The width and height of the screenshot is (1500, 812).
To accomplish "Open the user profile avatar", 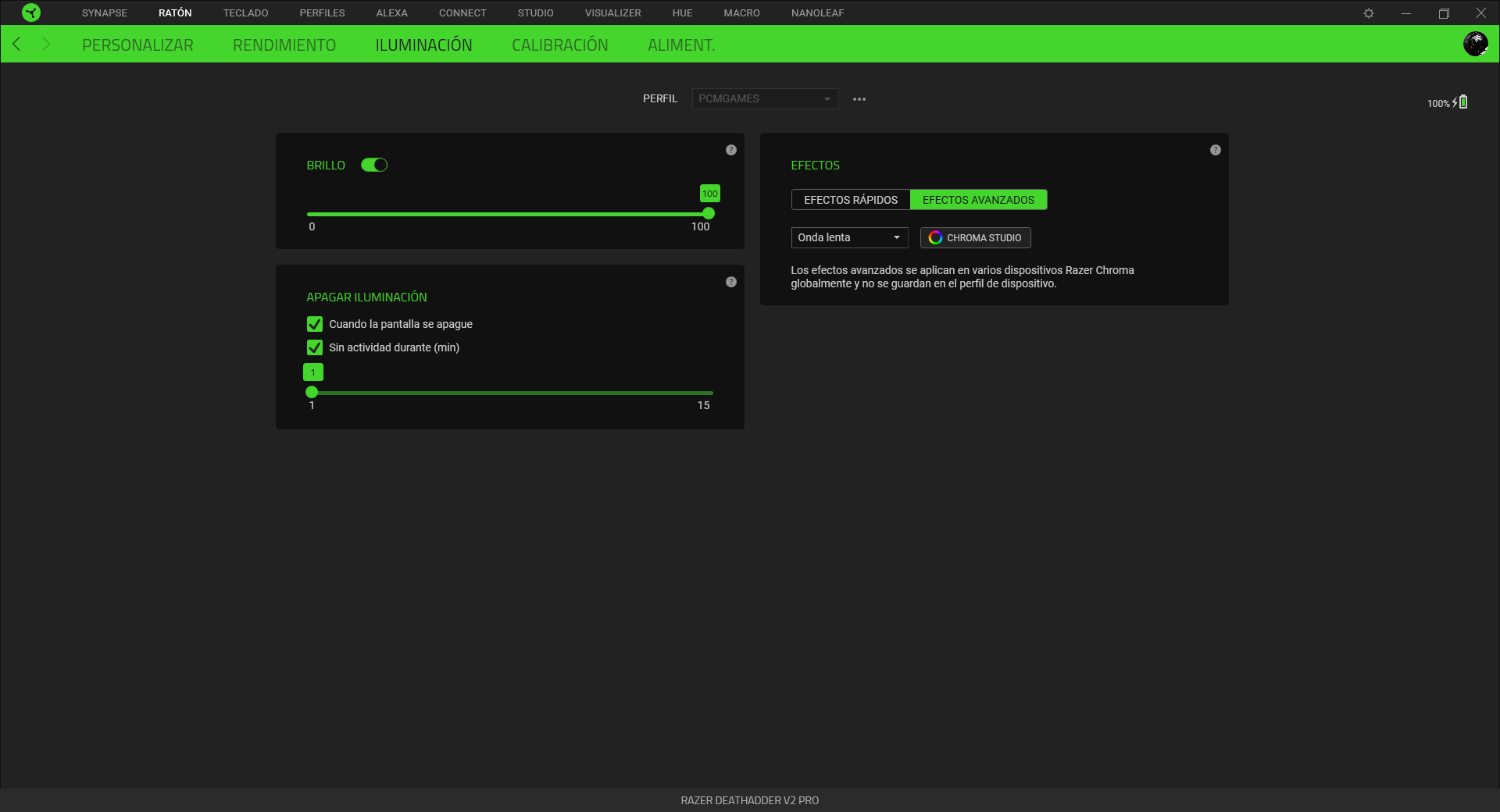I will coord(1475,44).
